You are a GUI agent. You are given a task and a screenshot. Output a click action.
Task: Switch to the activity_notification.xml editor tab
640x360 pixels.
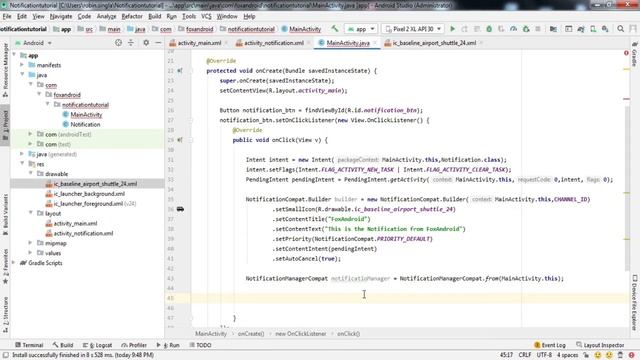click(273, 43)
